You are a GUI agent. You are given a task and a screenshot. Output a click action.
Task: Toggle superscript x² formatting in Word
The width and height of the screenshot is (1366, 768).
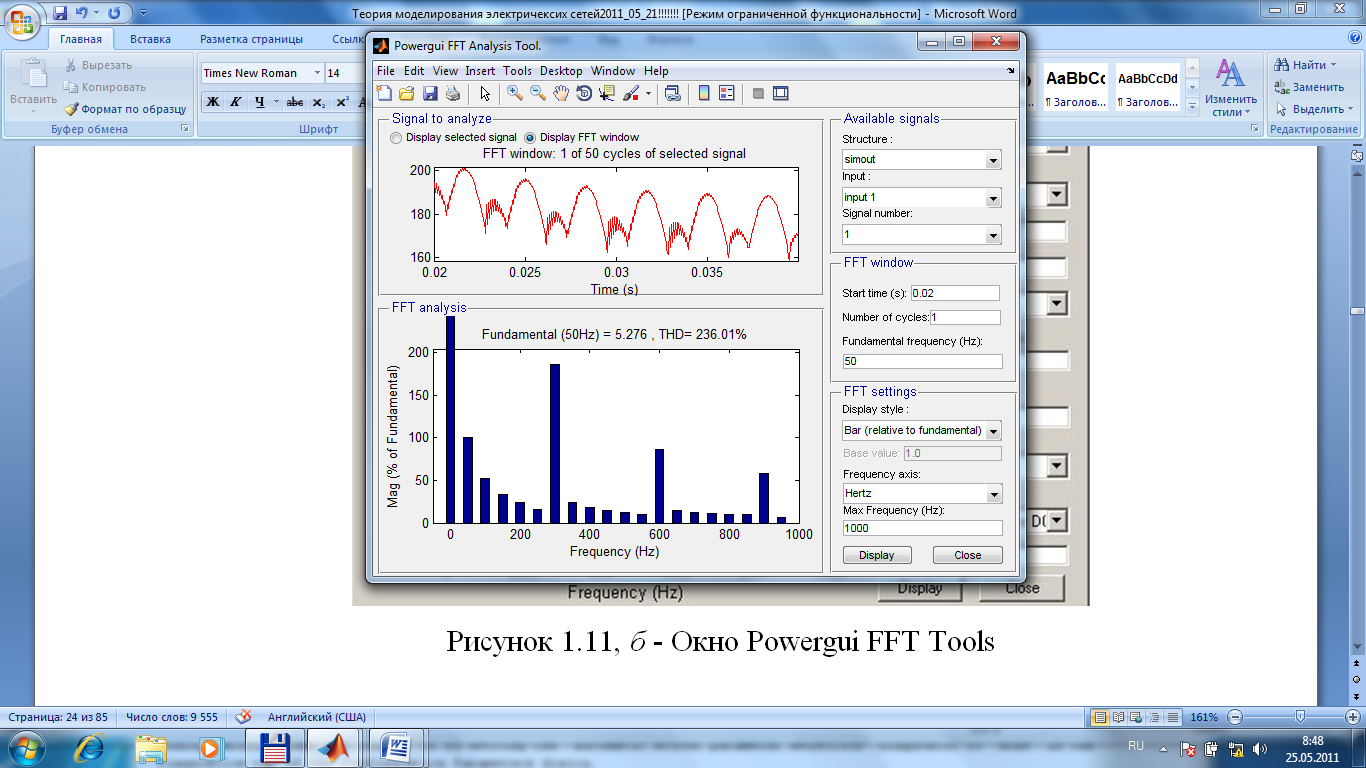(342, 102)
